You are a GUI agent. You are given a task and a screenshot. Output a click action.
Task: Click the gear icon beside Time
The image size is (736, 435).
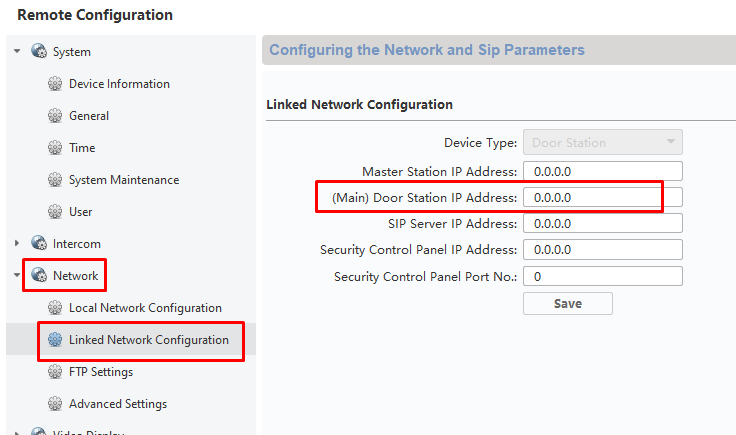click(x=55, y=148)
